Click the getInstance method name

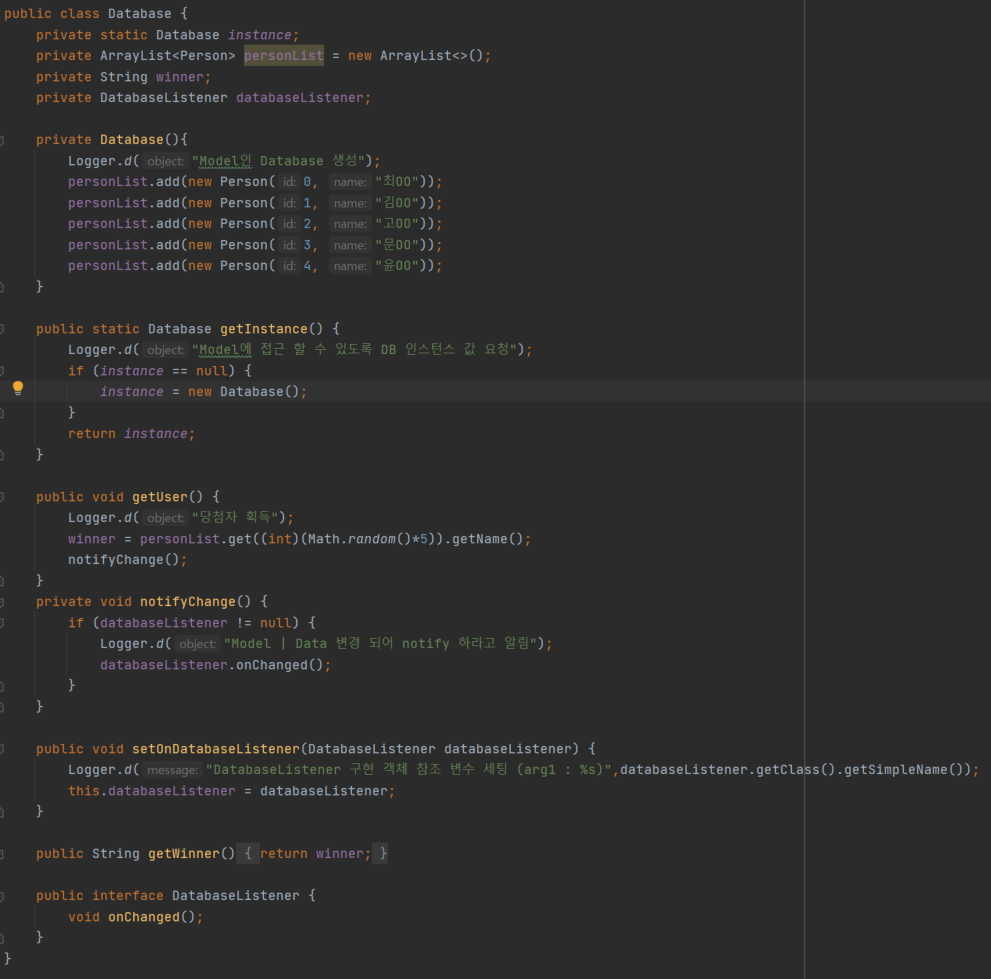(x=264, y=329)
